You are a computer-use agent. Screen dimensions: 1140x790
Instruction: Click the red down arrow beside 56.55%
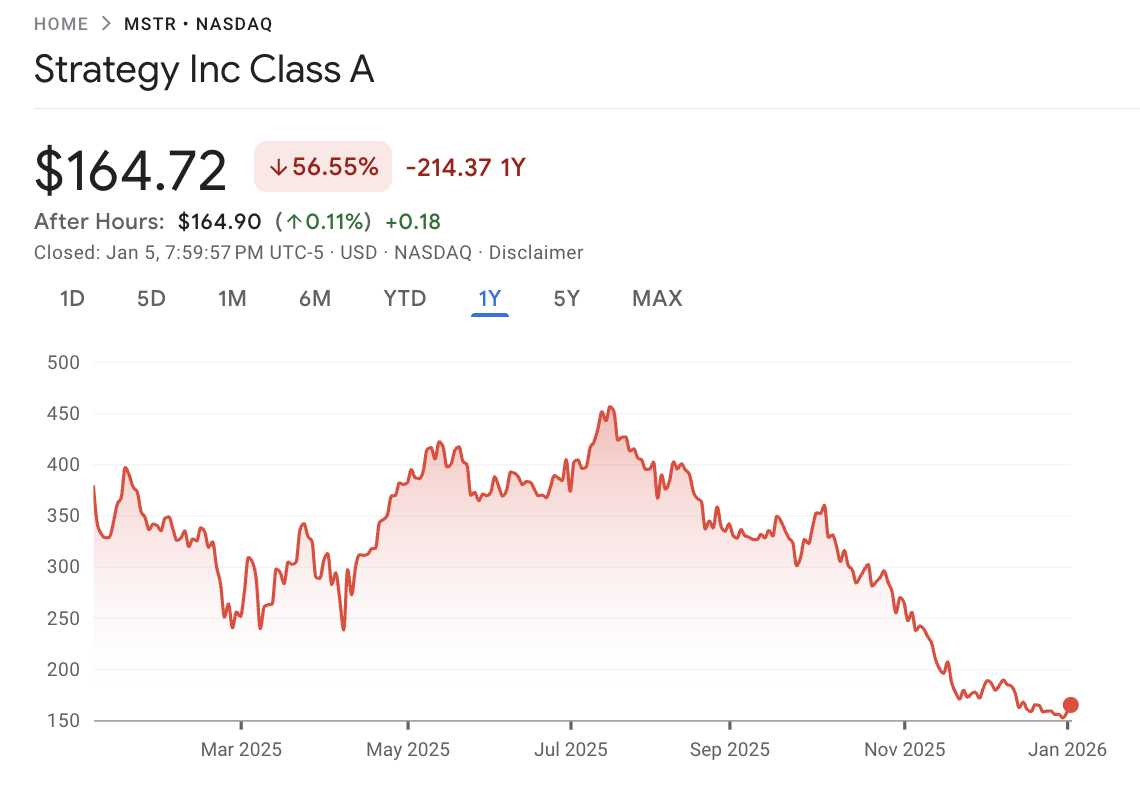(x=278, y=168)
